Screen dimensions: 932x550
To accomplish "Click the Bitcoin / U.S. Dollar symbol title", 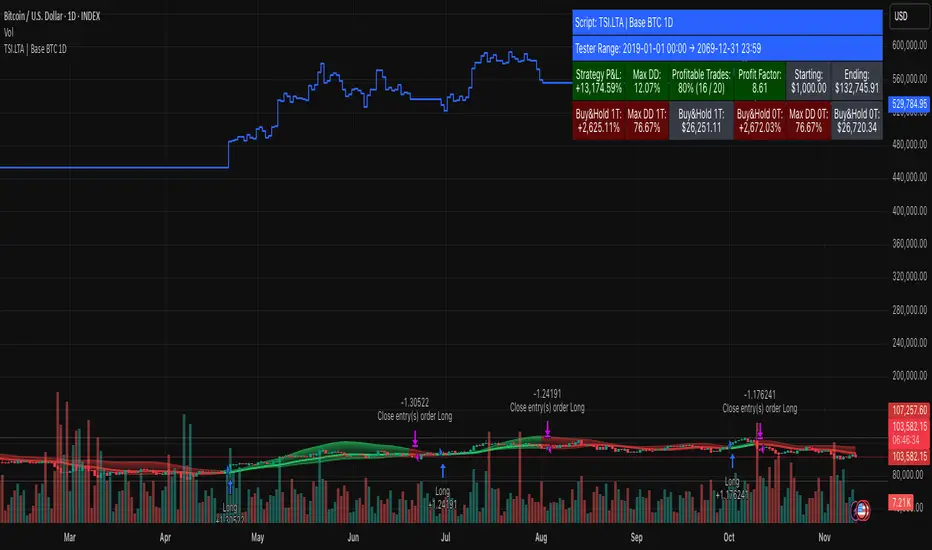I will click(52, 16).
